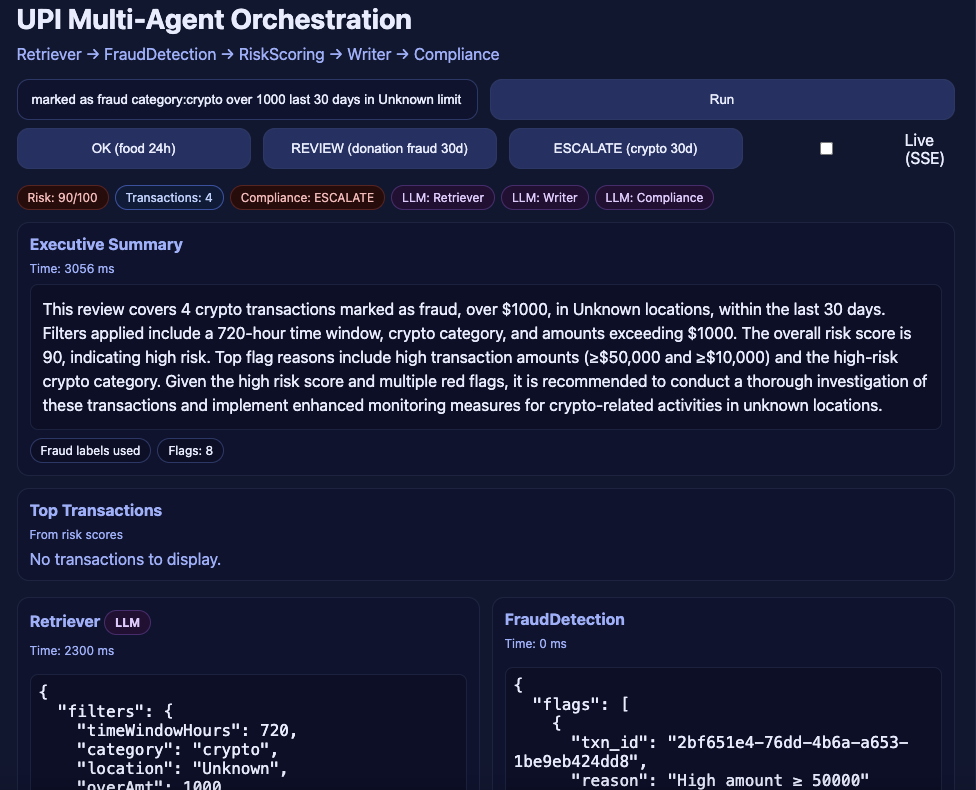Viewport: 976px width, 790px height.
Task: Select the Transactions: 4 badge
Action: coord(168,198)
